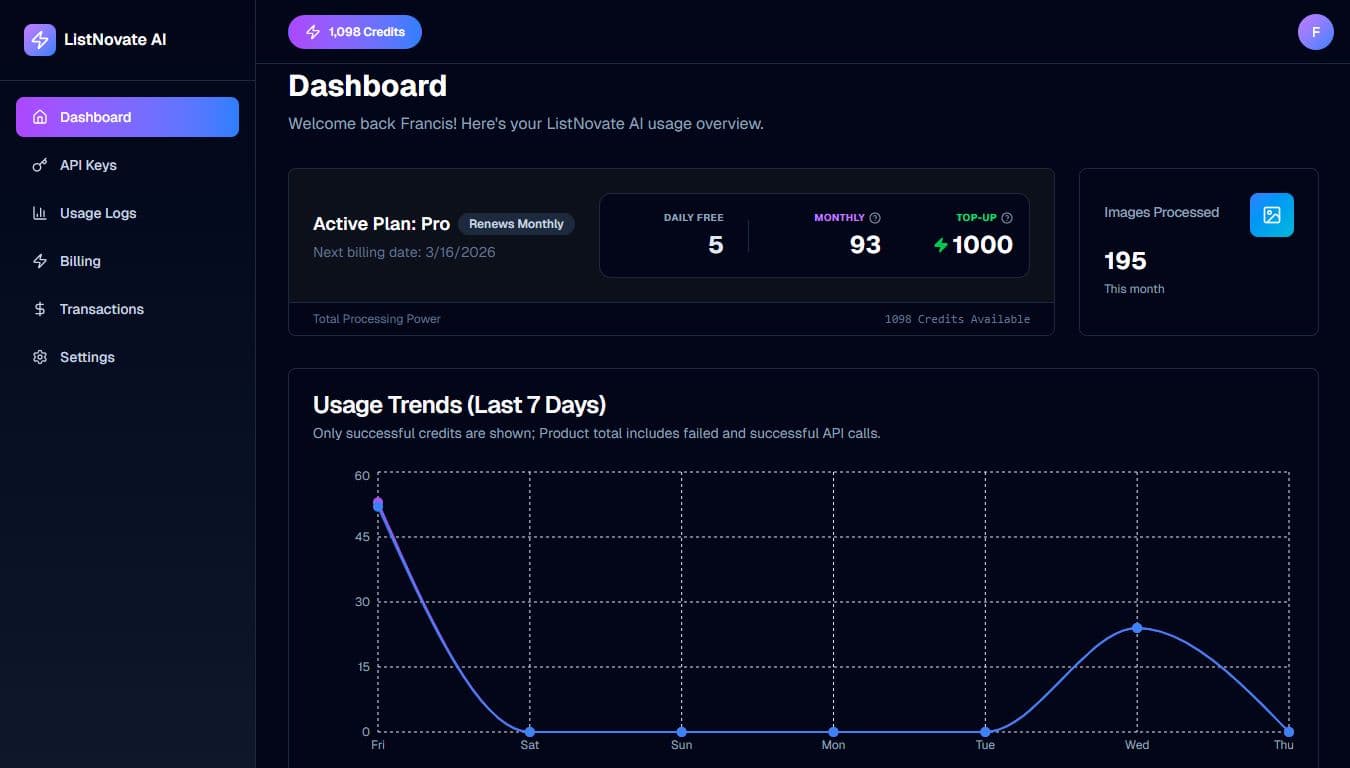
Task: Click the help icon next to MONTHLY credits
Action: [875, 217]
